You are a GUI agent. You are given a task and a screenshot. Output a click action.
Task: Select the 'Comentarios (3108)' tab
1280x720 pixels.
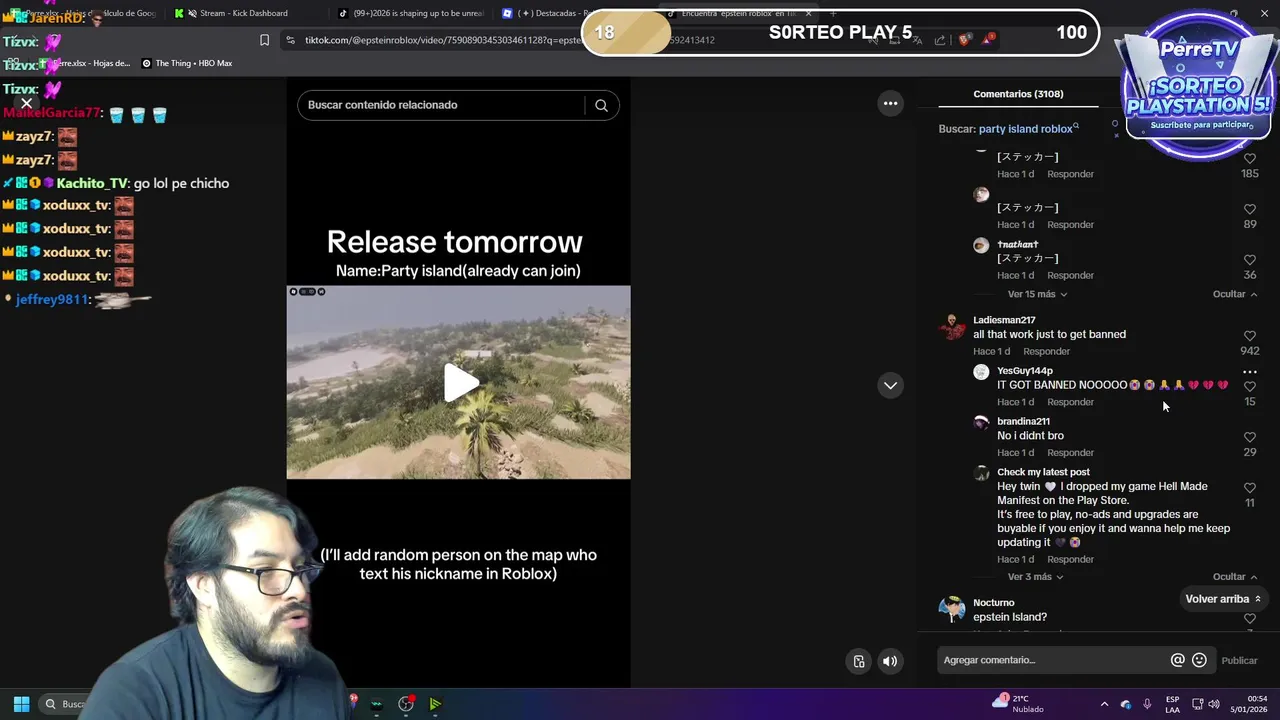(1018, 94)
